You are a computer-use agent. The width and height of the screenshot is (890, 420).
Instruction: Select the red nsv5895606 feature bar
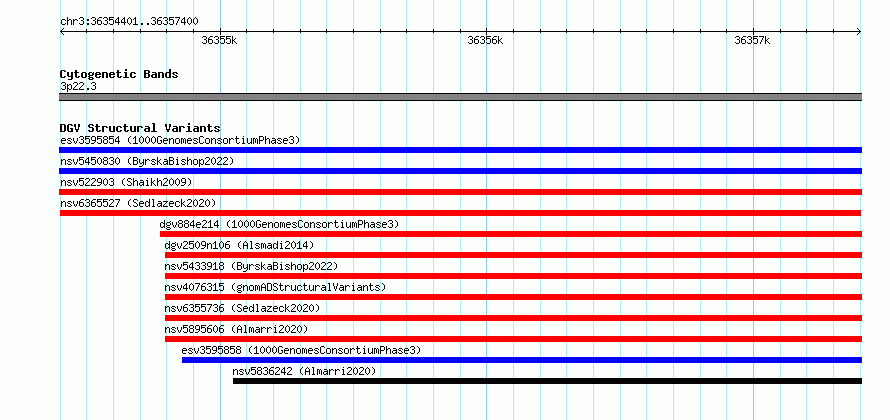point(514,339)
